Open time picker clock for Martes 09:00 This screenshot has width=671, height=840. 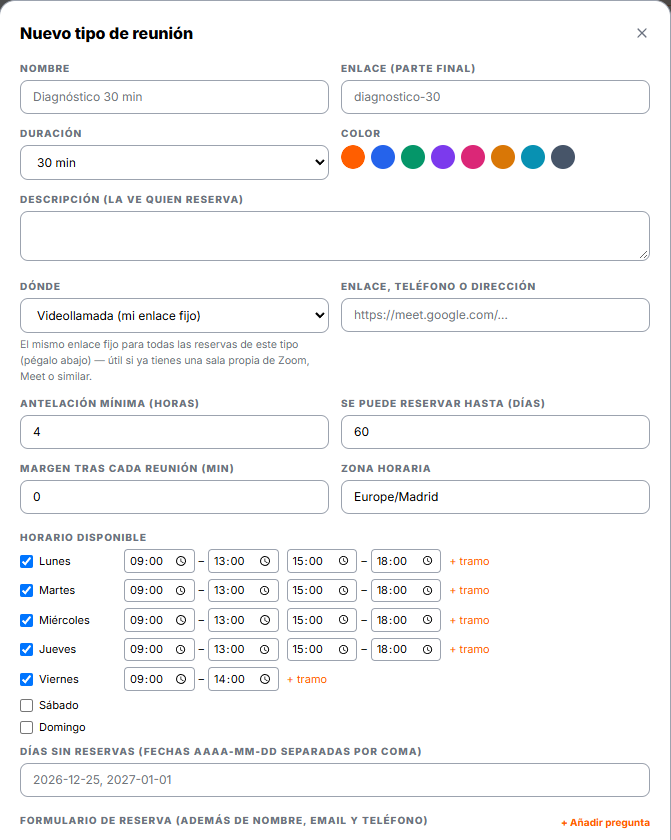(181, 590)
